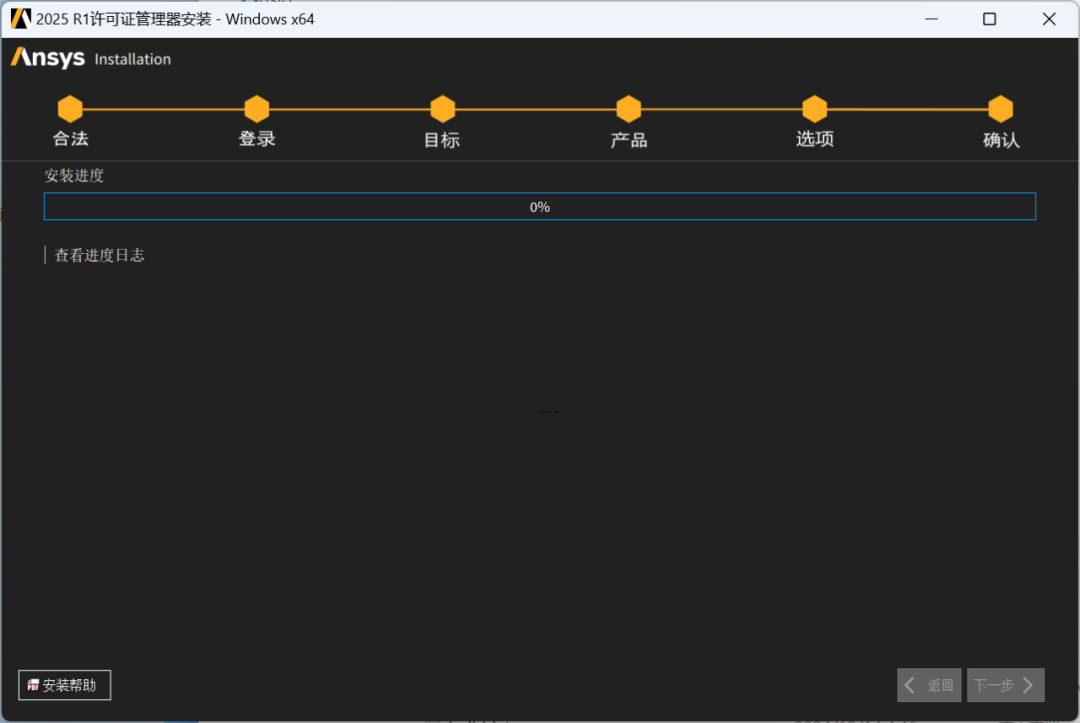Close the installer window

coord(1049,19)
